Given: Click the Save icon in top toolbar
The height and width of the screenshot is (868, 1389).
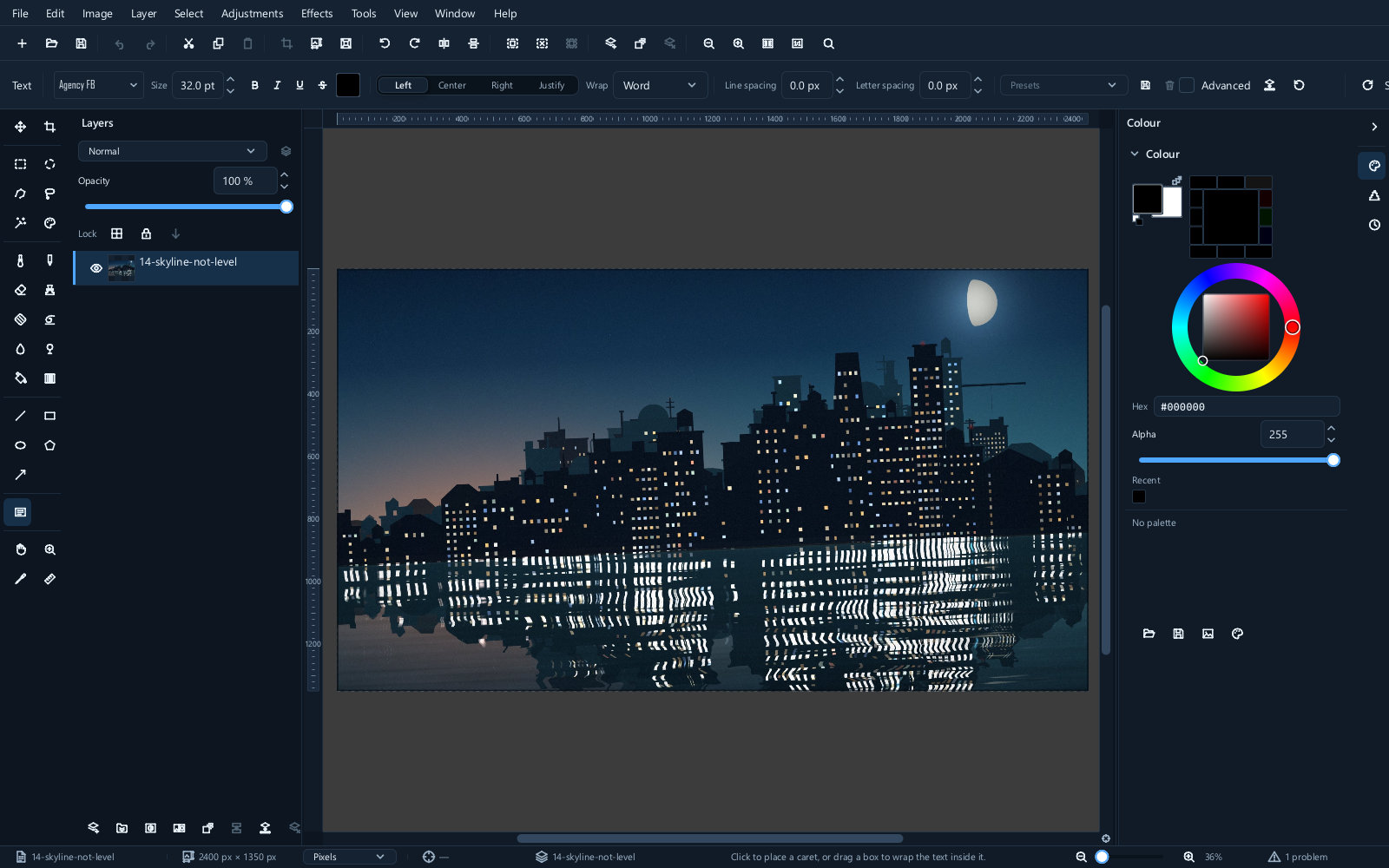Looking at the screenshot, I should tap(81, 43).
